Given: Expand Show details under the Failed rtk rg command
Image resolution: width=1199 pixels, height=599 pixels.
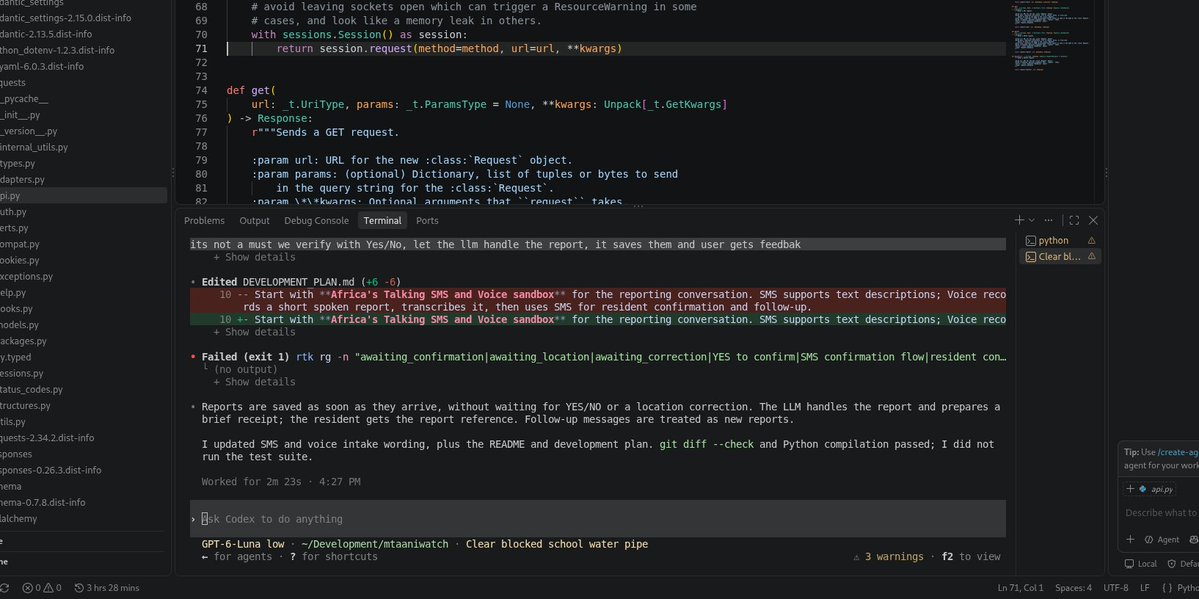Looking at the screenshot, I should 254,382.
